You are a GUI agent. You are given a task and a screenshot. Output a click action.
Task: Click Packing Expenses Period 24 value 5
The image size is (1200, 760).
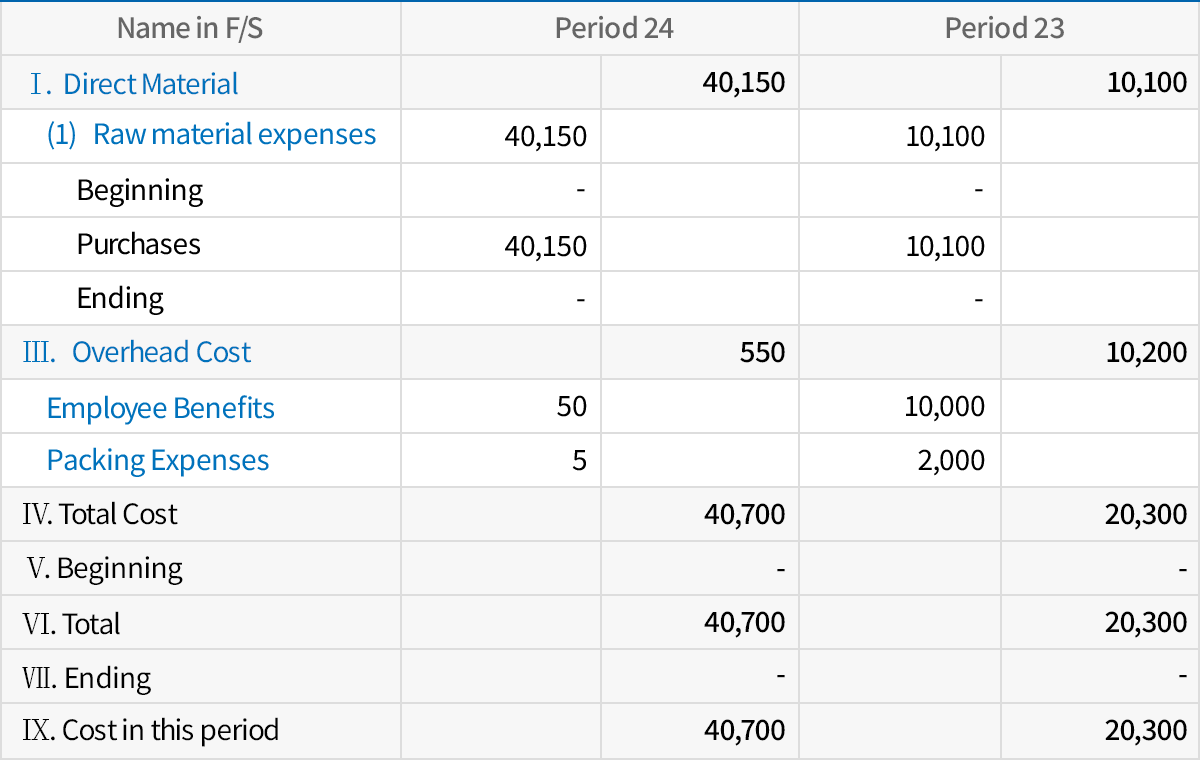[x=579, y=460]
